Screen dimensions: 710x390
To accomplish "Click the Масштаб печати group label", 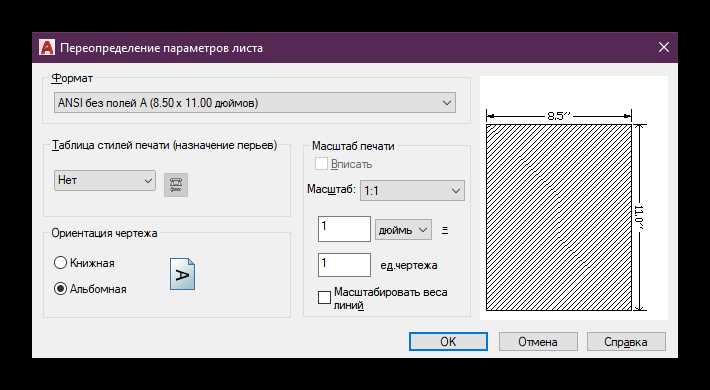I will (x=353, y=146).
